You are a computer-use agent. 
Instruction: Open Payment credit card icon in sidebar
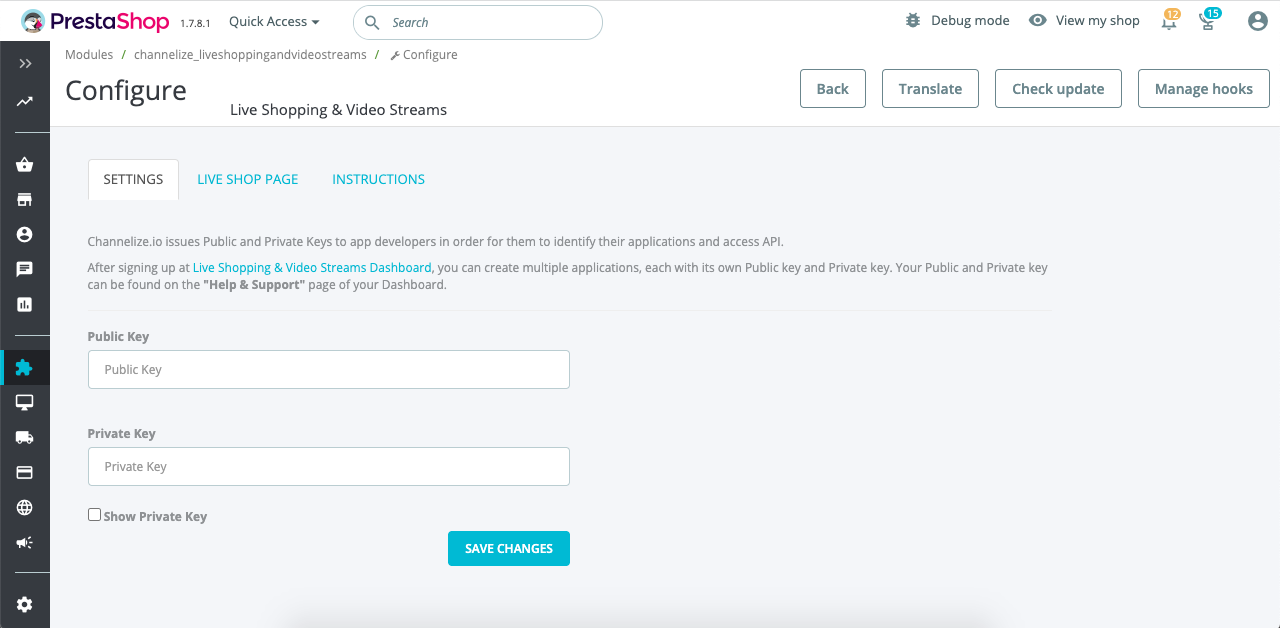click(25, 472)
